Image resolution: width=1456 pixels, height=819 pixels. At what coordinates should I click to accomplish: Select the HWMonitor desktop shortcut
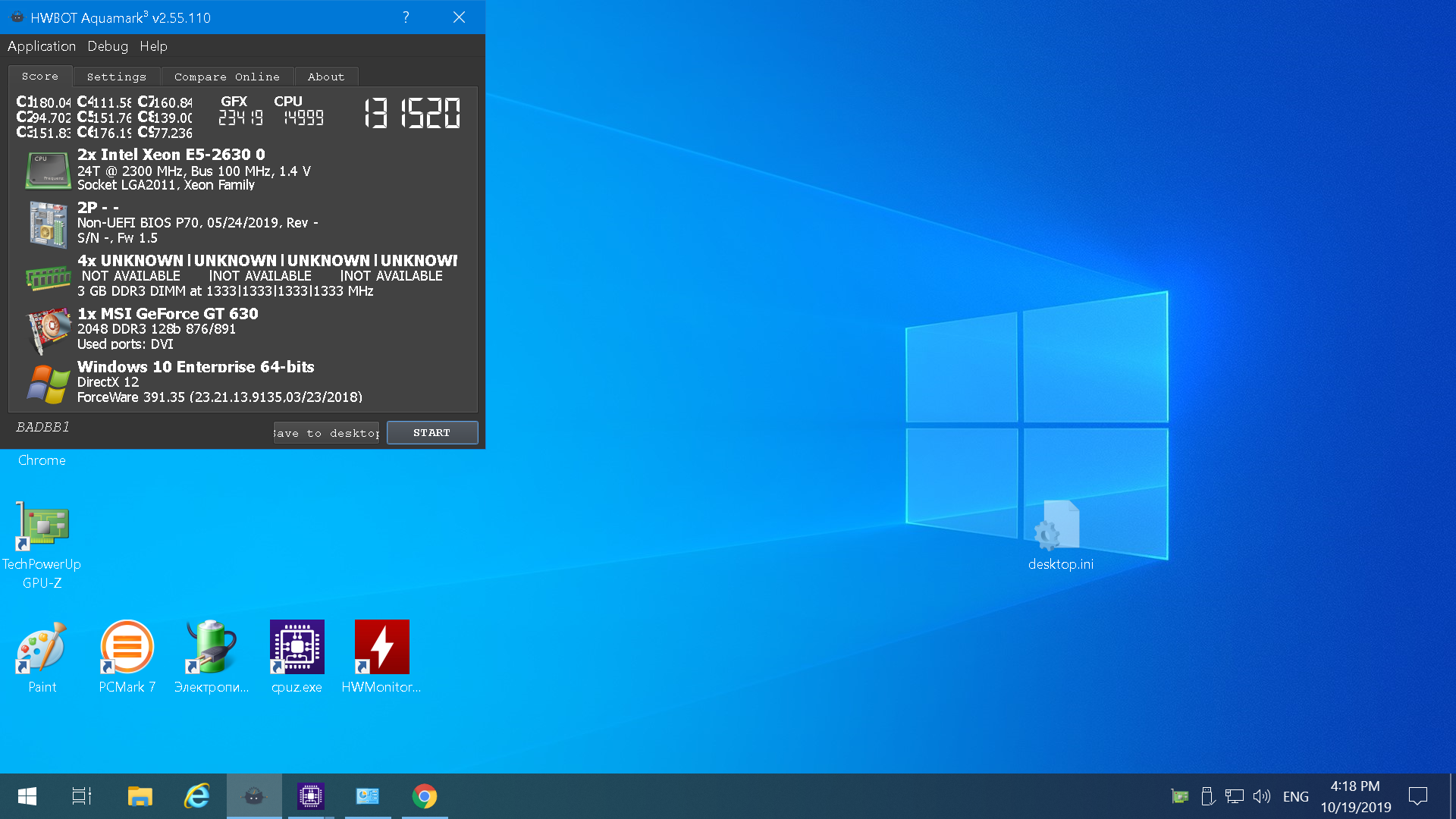(x=381, y=657)
